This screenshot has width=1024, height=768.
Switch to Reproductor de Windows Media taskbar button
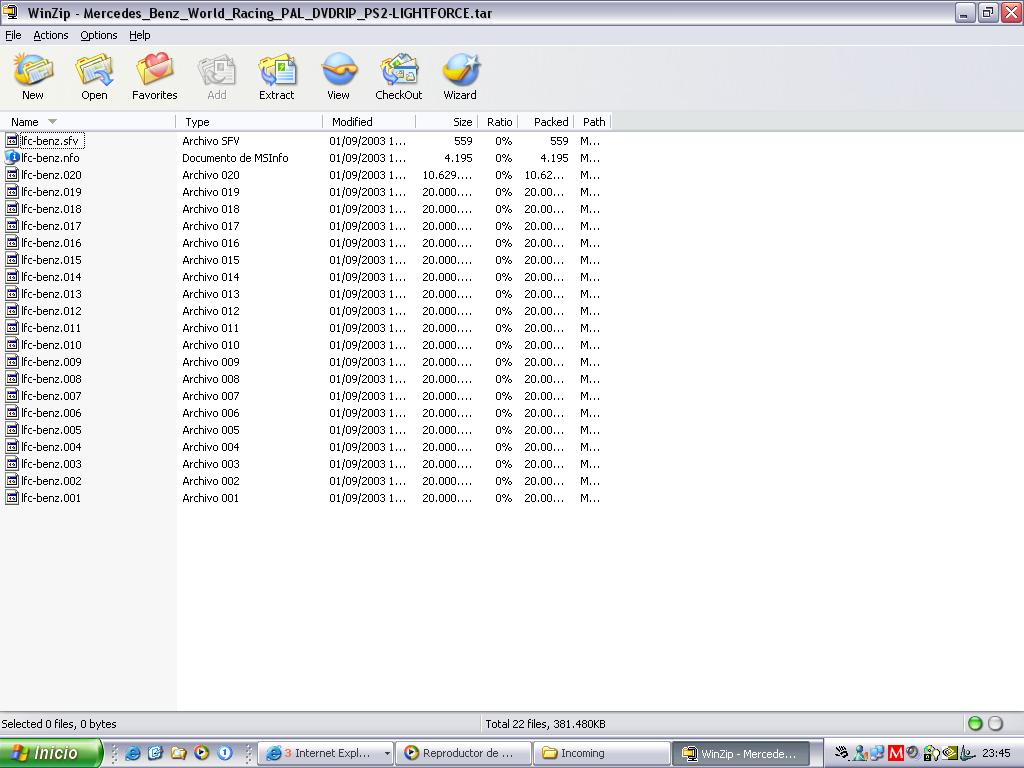[x=464, y=753]
